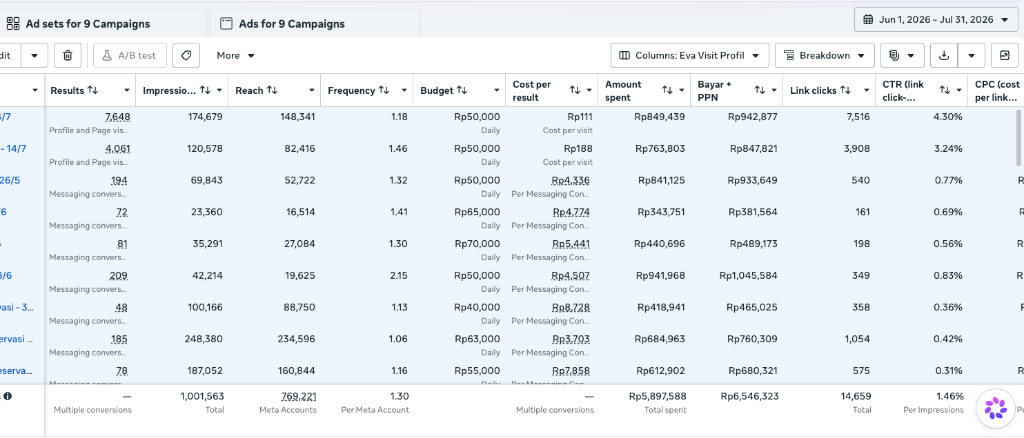Screen dimensions: 1024x438
Task: Sort by CTR (link click) column
Action: 945,90
